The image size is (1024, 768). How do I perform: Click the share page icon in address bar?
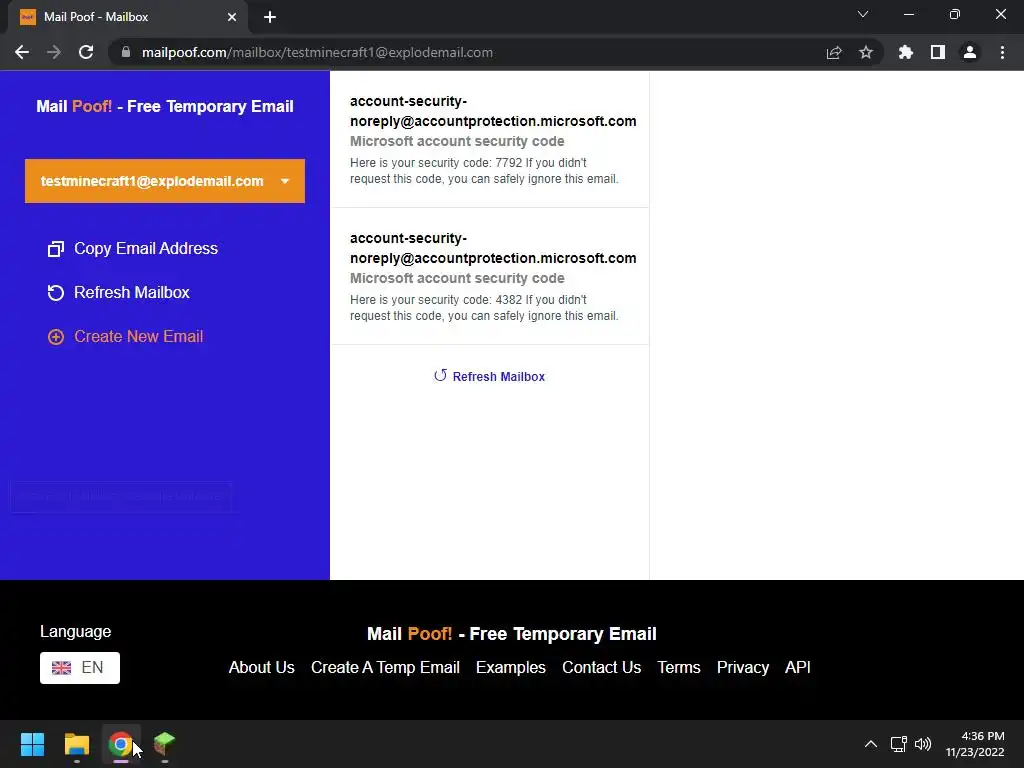834,52
